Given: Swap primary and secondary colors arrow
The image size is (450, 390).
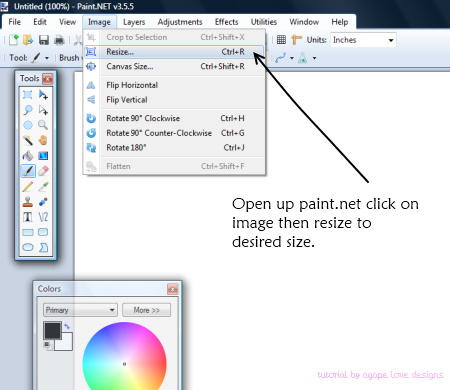Looking at the screenshot, I should pyautogui.click(x=67, y=326).
